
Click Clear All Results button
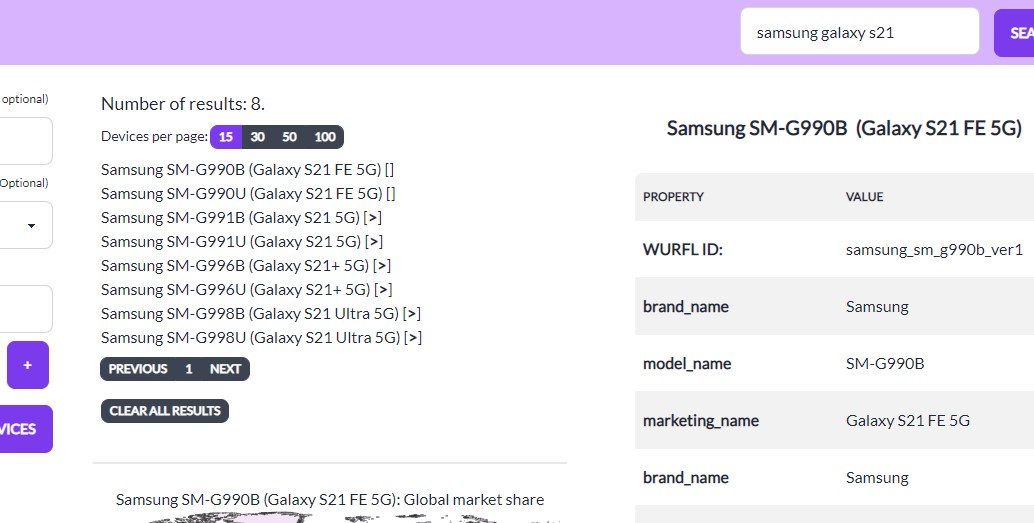coord(165,411)
